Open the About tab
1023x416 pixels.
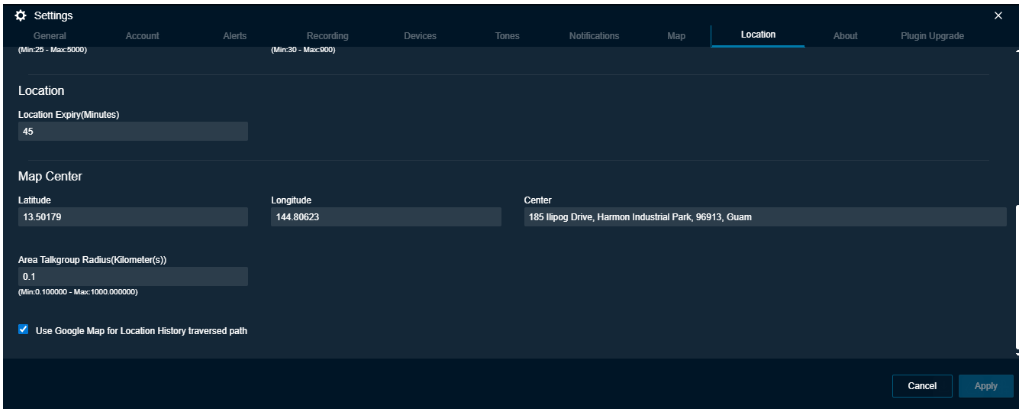pos(845,36)
